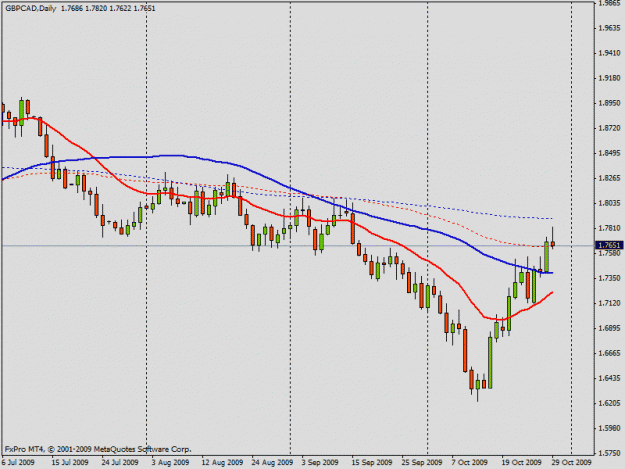Click the 1.6895 price scale label
The image size is (625, 469).
pos(609,328)
